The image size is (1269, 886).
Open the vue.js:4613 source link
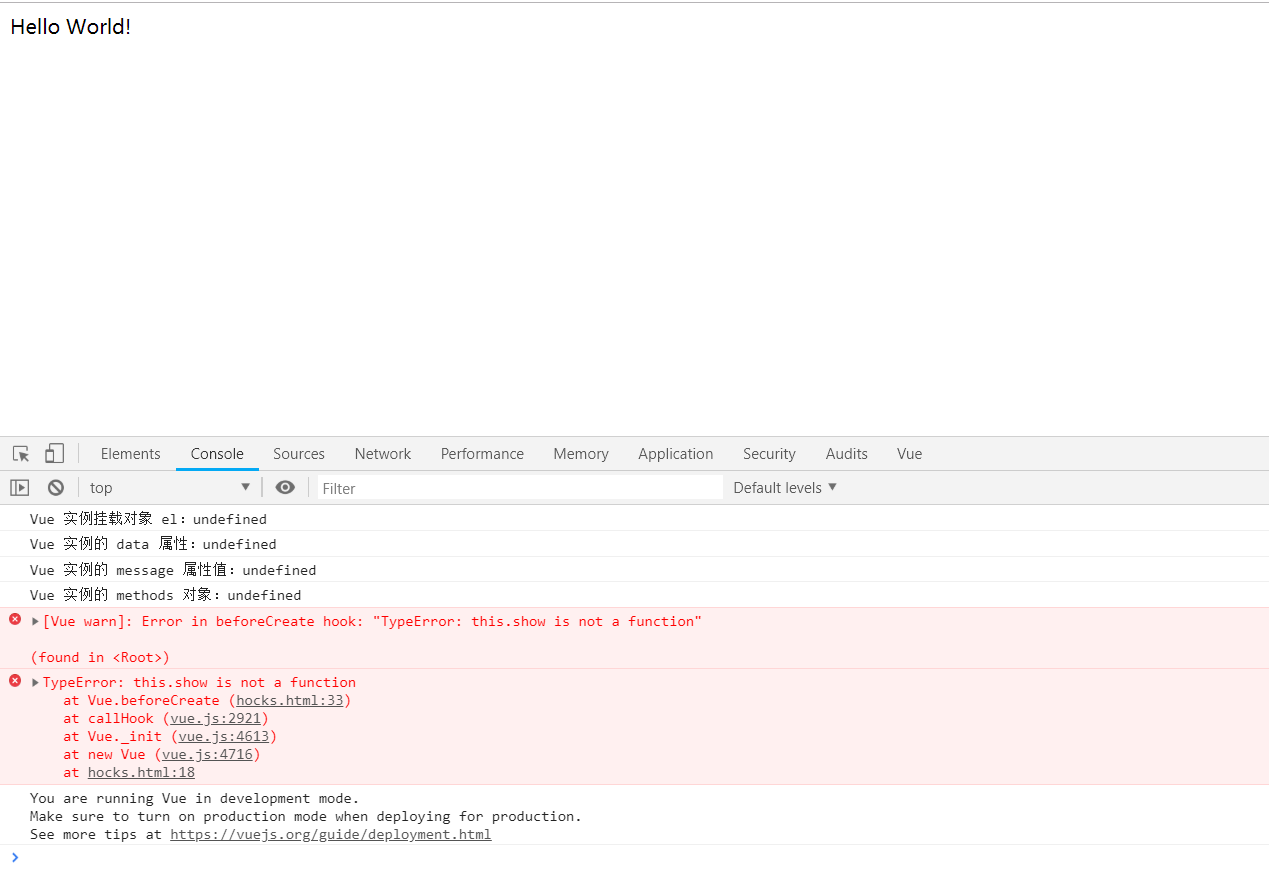coord(224,737)
